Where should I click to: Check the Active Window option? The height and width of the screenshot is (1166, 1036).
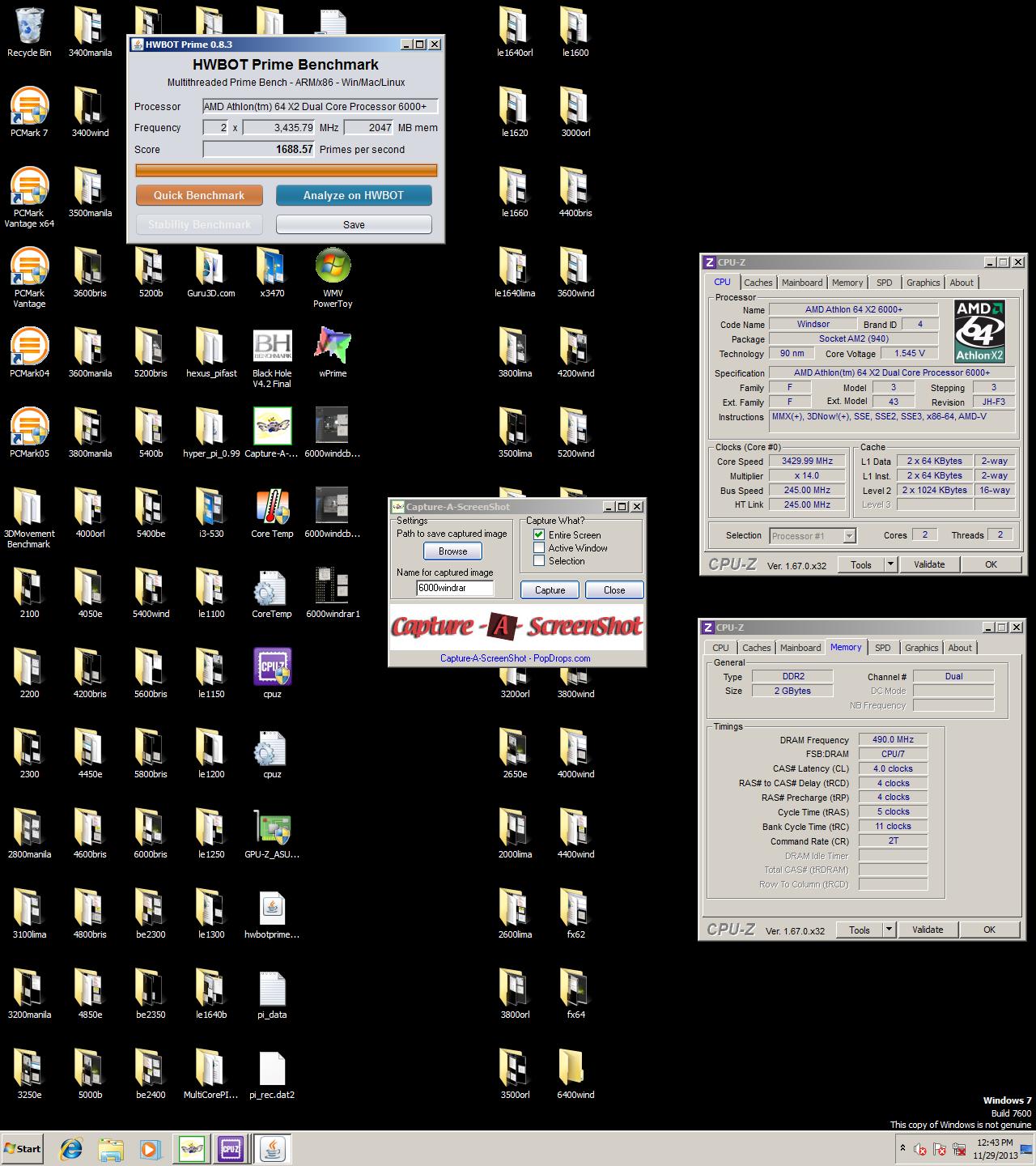tap(539, 547)
